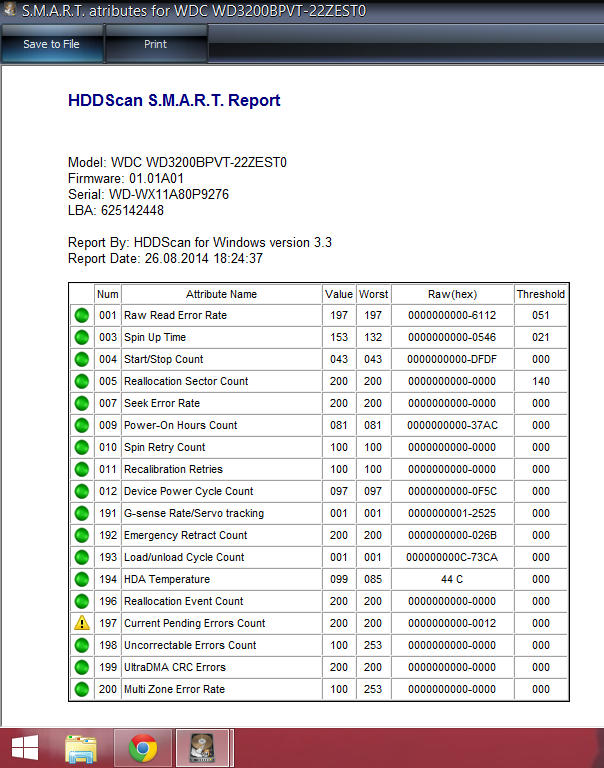Screen dimensions: 604x768
Task: Click green status icon for Power-On Hours Count
Action: point(81,425)
